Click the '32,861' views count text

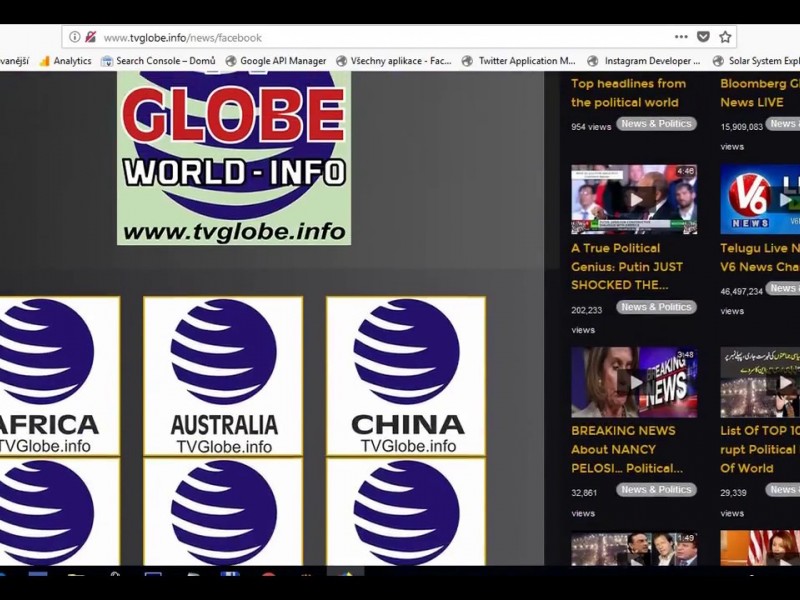tap(584, 493)
